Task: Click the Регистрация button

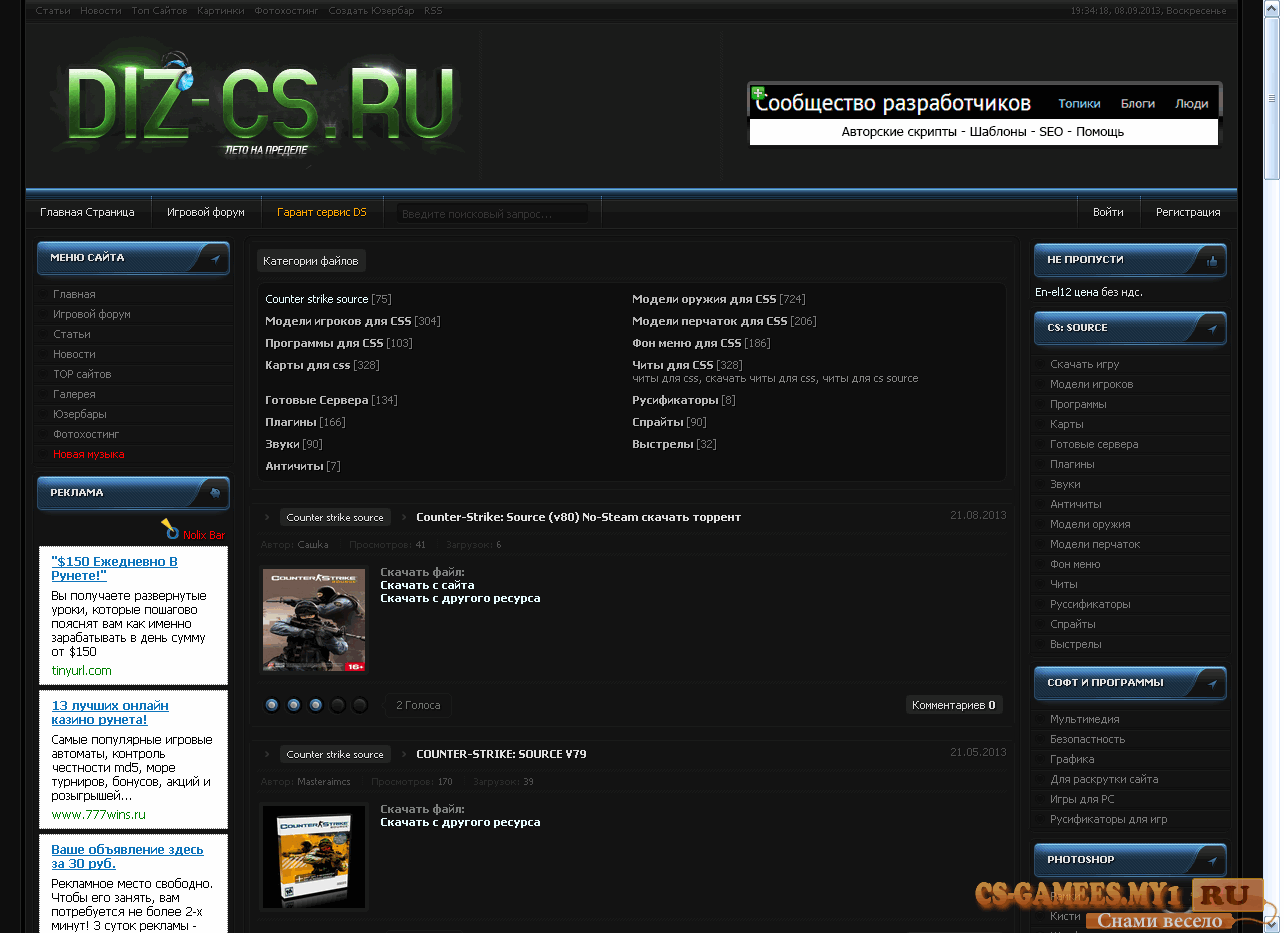Action: click(1188, 212)
